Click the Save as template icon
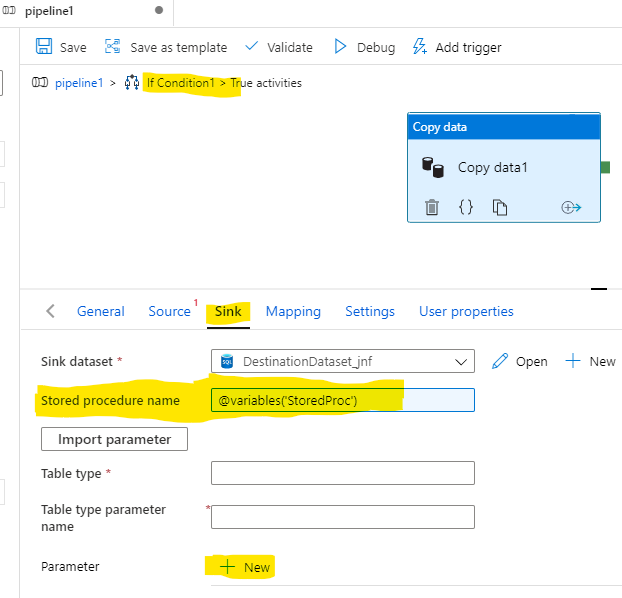 pos(112,46)
